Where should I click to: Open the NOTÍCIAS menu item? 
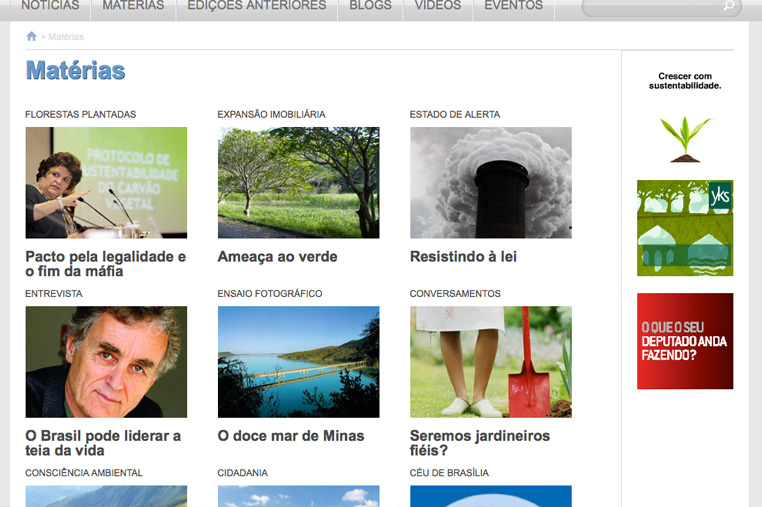[50, 6]
